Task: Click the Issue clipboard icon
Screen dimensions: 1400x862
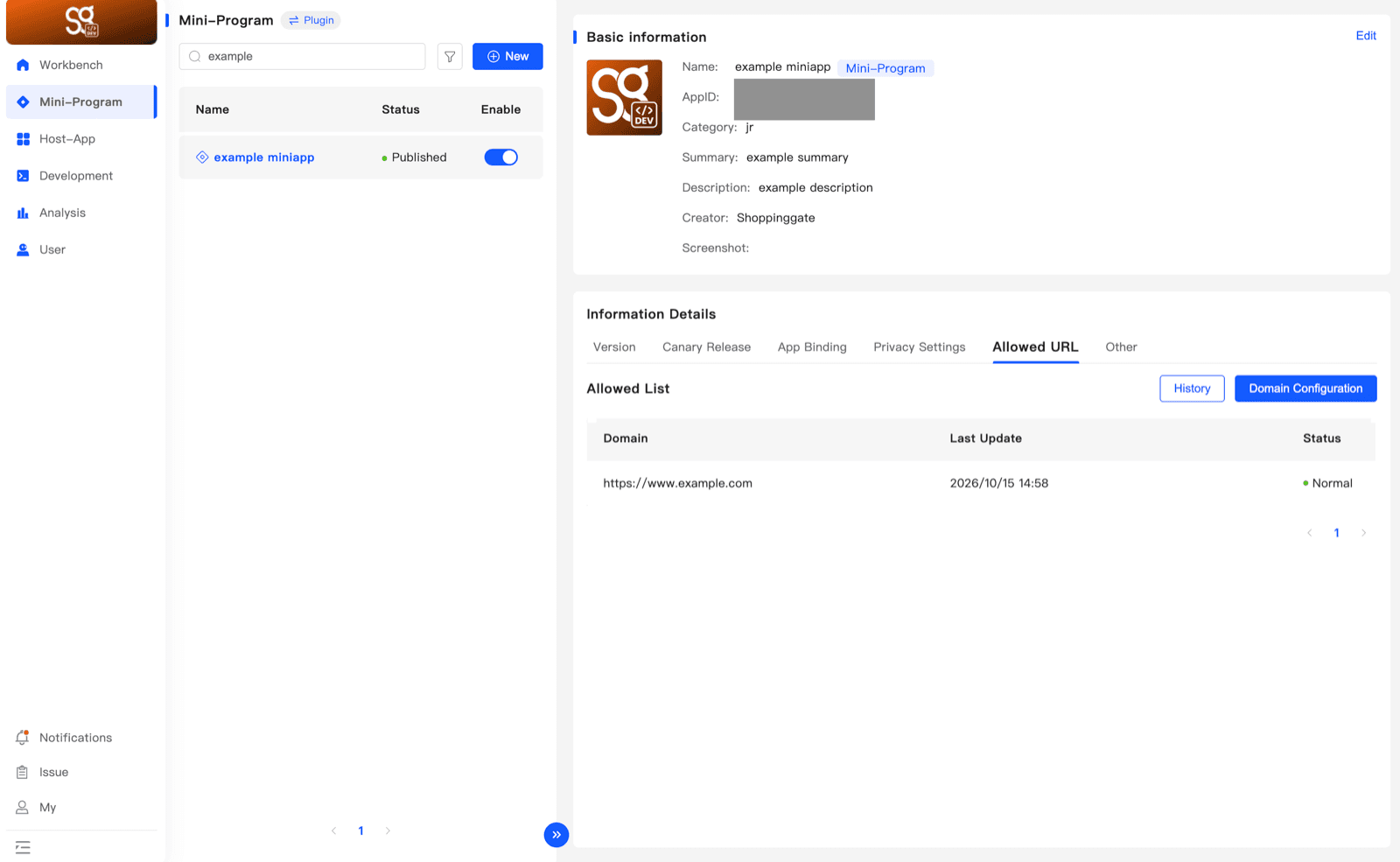Action: coord(23,772)
